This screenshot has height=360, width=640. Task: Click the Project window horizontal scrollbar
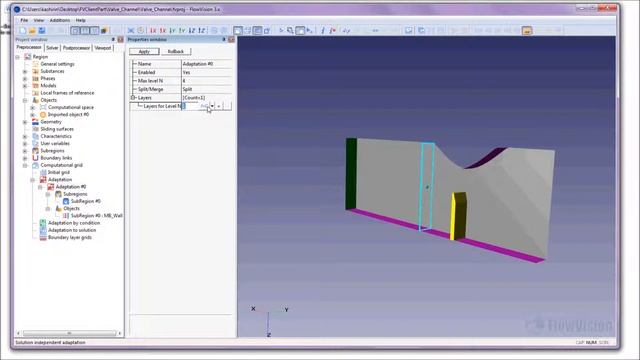[x=69, y=333]
